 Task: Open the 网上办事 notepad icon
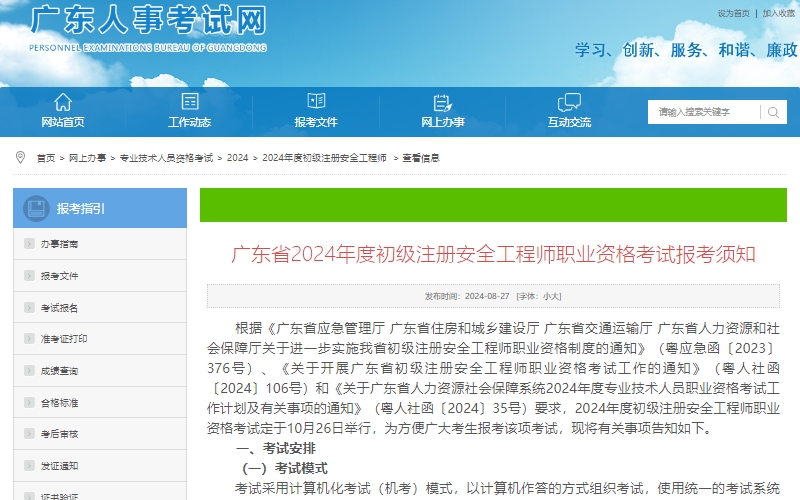443,102
